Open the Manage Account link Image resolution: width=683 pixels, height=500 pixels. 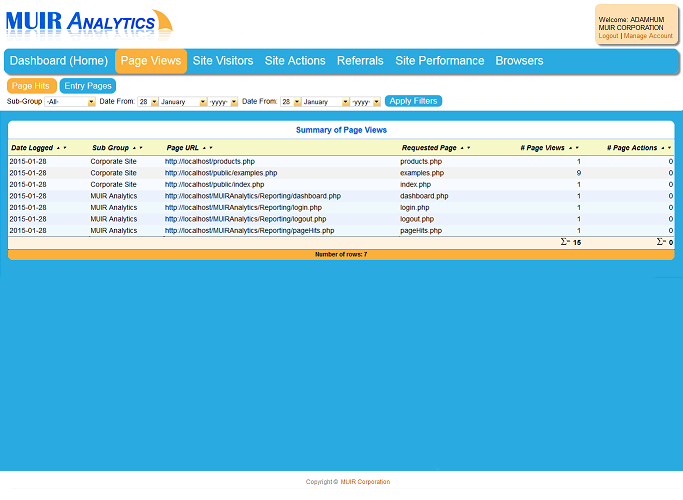(648, 35)
